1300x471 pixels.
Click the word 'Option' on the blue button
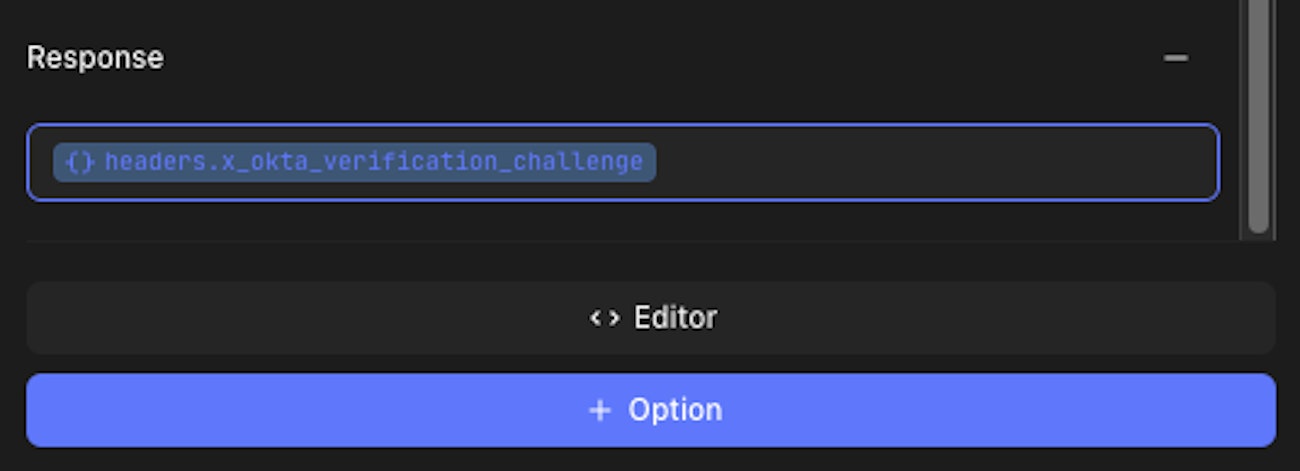[x=675, y=410]
